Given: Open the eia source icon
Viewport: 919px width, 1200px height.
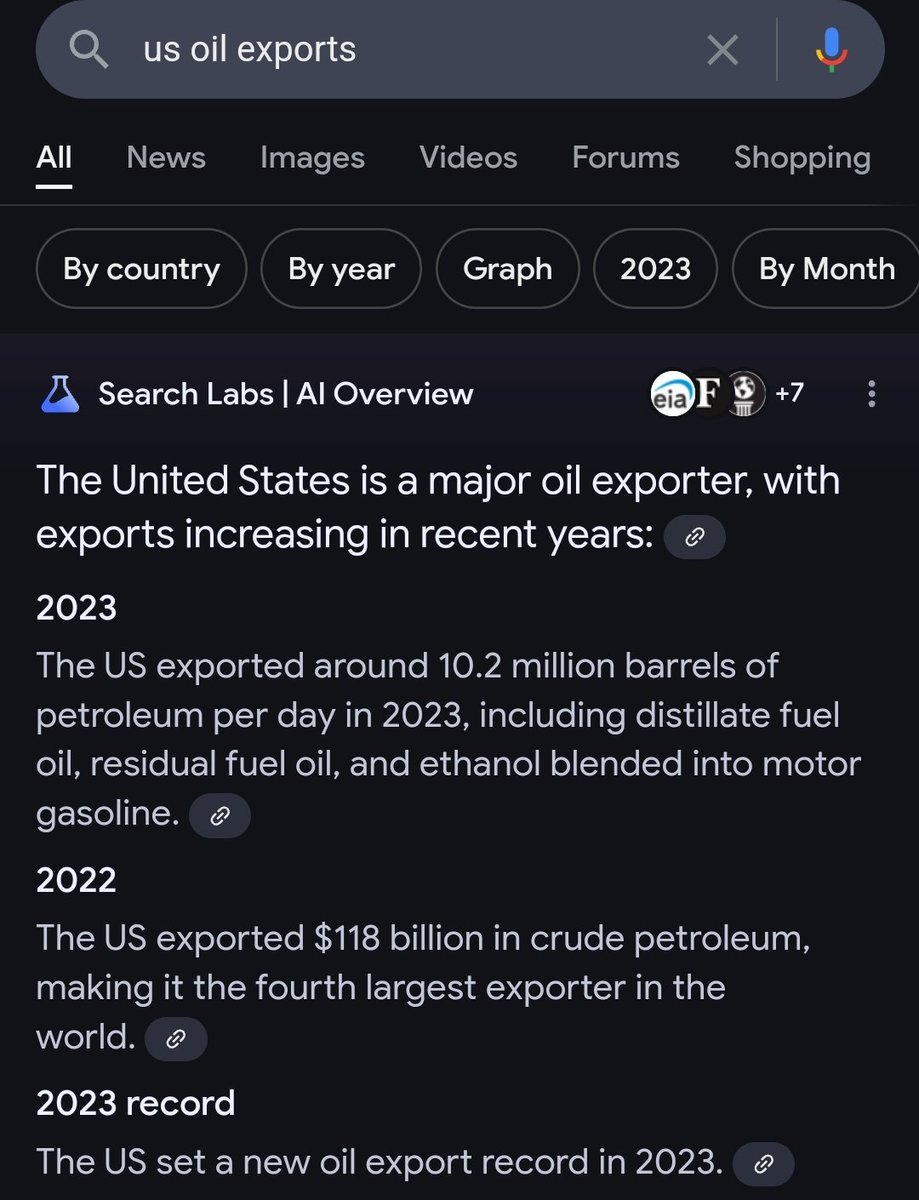Looking at the screenshot, I should [x=671, y=394].
